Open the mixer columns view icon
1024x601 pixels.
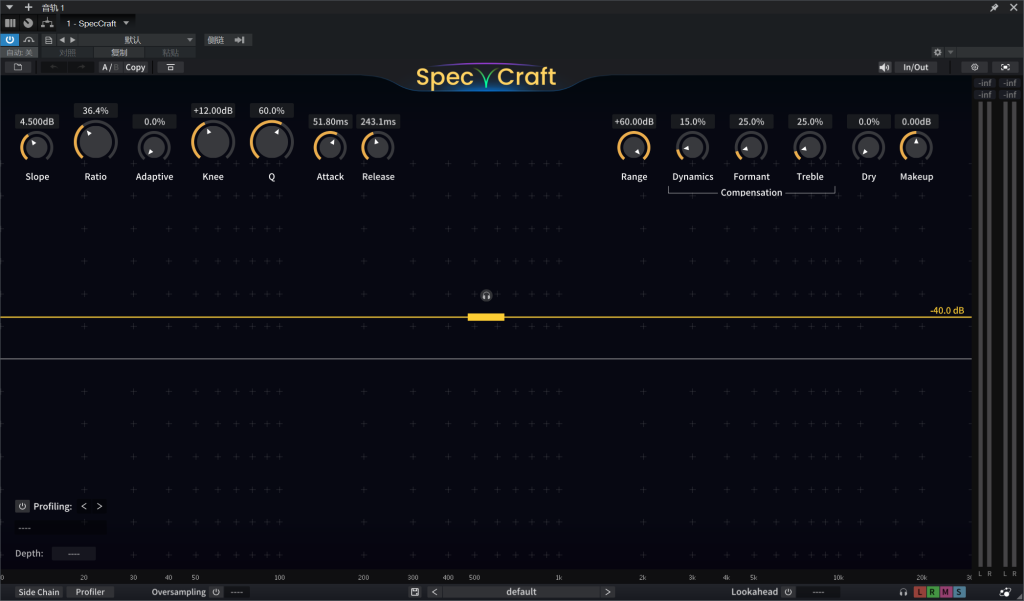[x=10, y=23]
